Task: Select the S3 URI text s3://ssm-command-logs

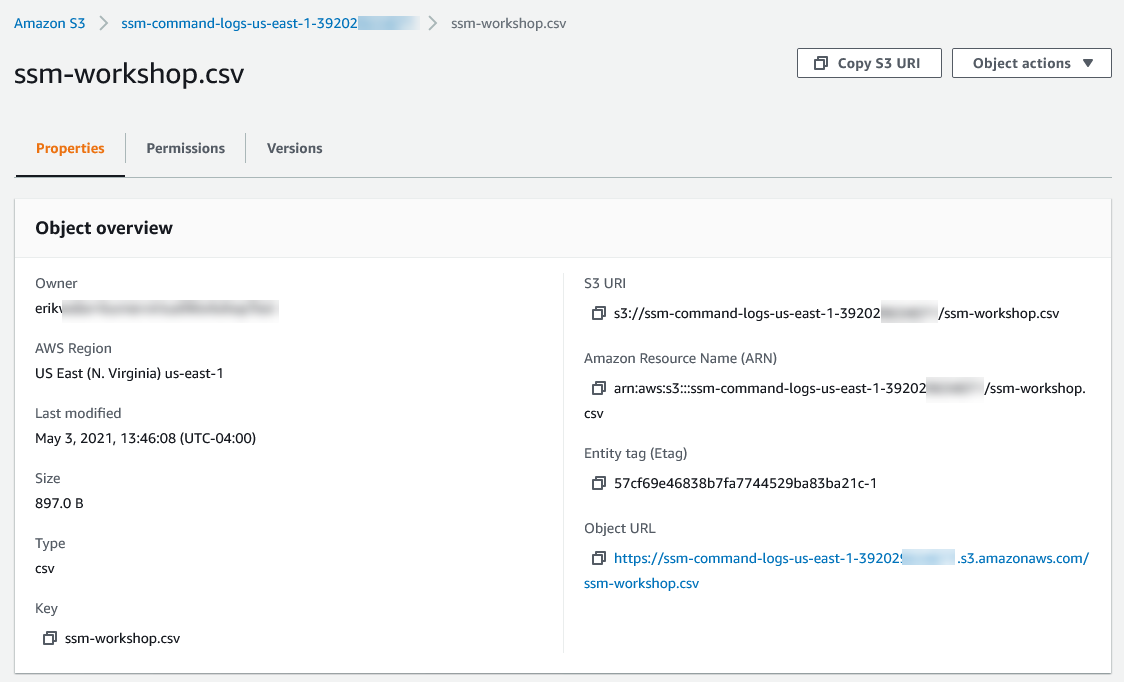Action: (x=837, y=313)
